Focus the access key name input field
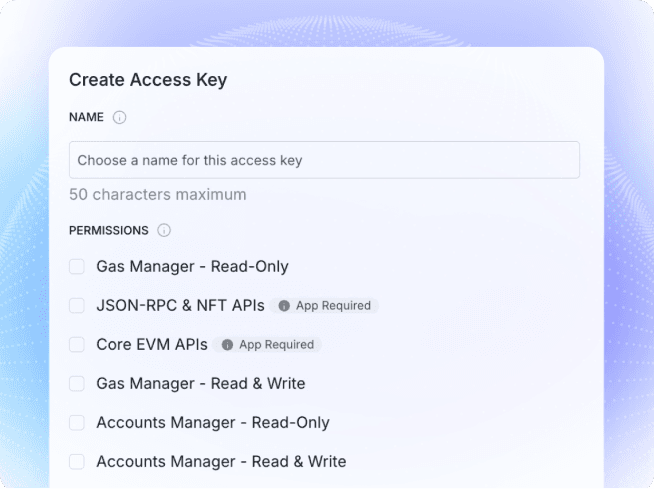Viewport: 654px width, 489px height. pos(324,160)
